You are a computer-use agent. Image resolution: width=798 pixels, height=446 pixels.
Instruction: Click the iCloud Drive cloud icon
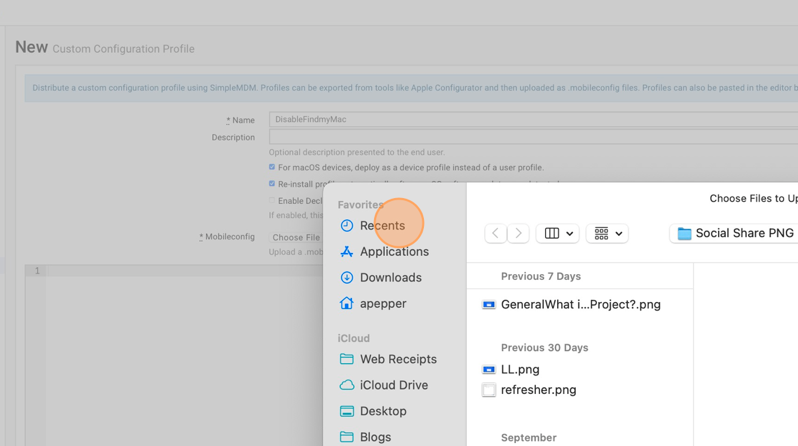[x=347, y=385]
